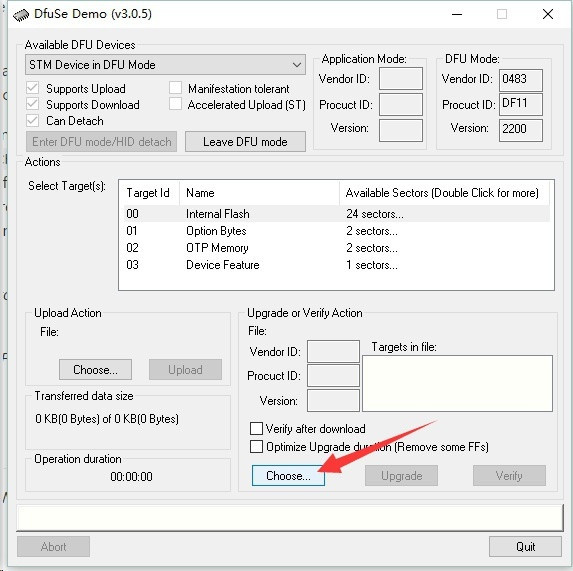
Task: Click the DfuSe Demo chip icon in title bar
Action: coord(21,15)
